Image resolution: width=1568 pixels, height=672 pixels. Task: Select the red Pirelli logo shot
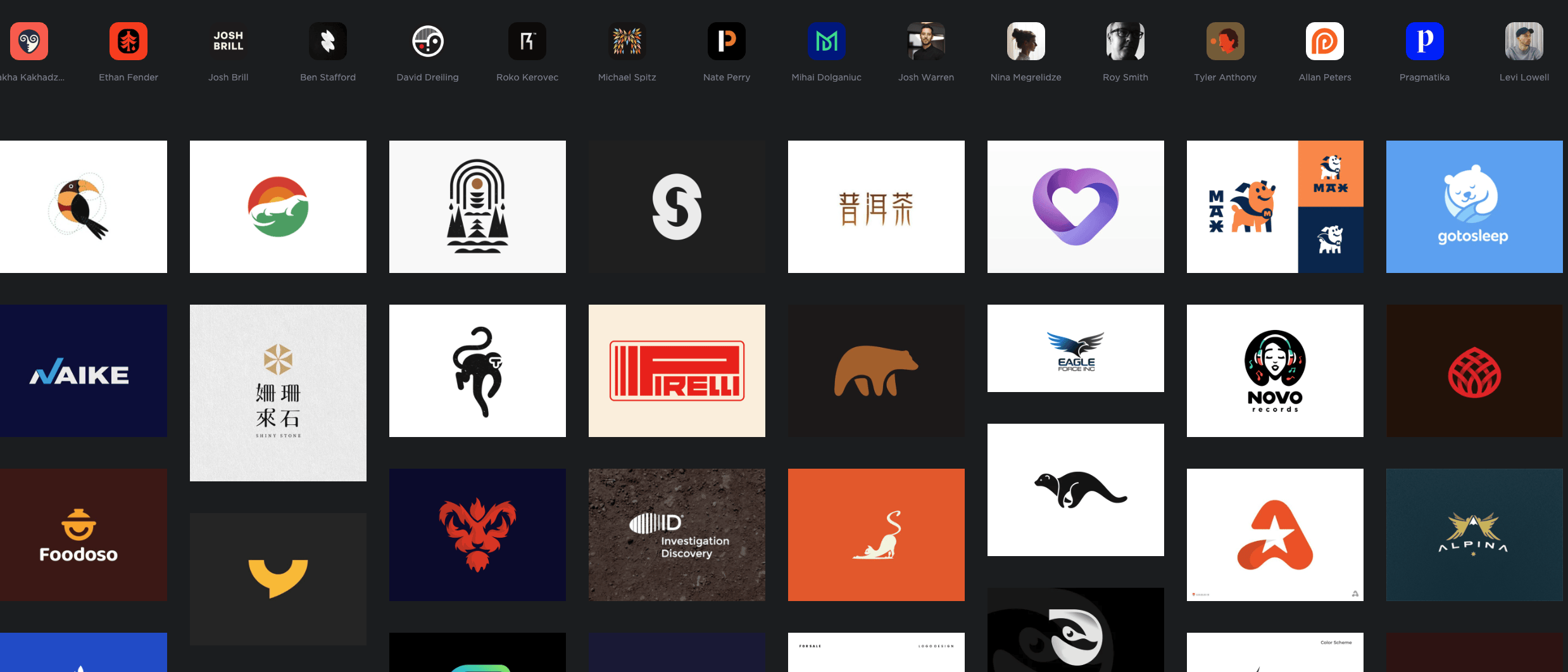coord(677,371)
